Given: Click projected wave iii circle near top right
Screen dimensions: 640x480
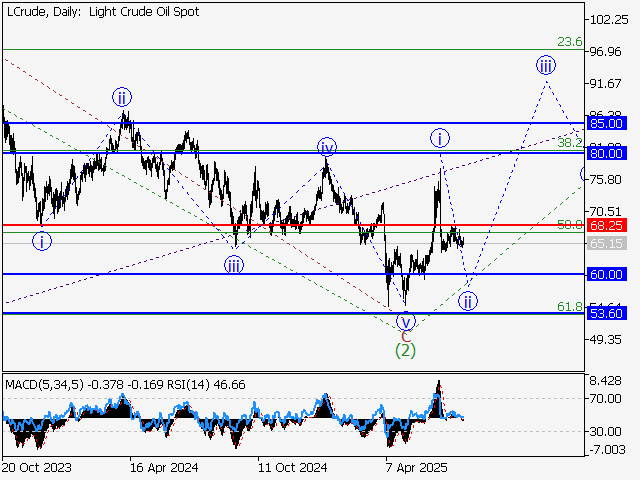Looking at the screenshot, I should (x=546, y=66).
